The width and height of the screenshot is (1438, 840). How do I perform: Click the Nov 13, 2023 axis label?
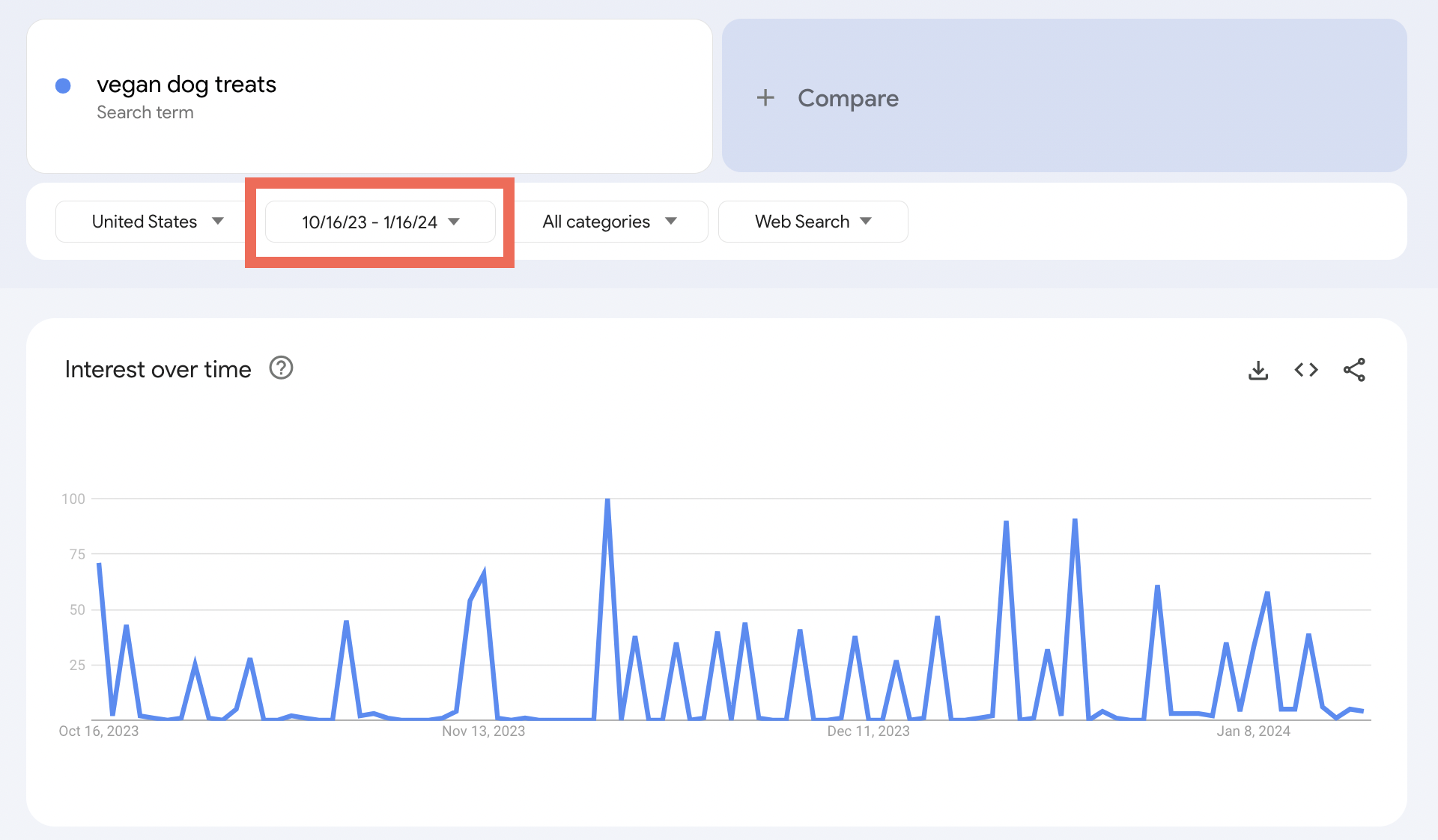pyautogui.click(x=483, y=731)
